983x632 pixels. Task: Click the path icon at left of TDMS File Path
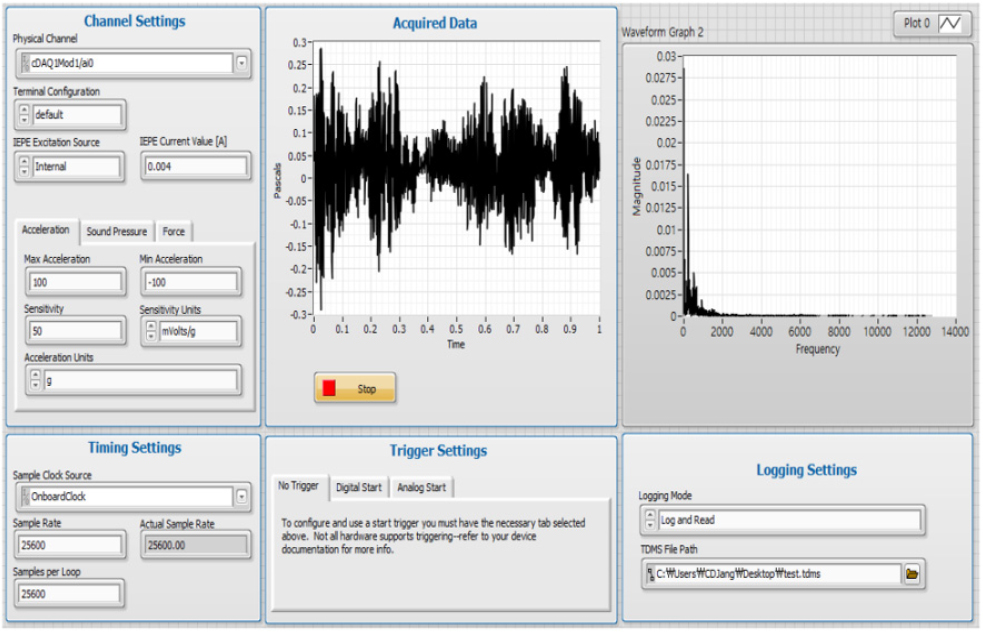pos(650,574)
